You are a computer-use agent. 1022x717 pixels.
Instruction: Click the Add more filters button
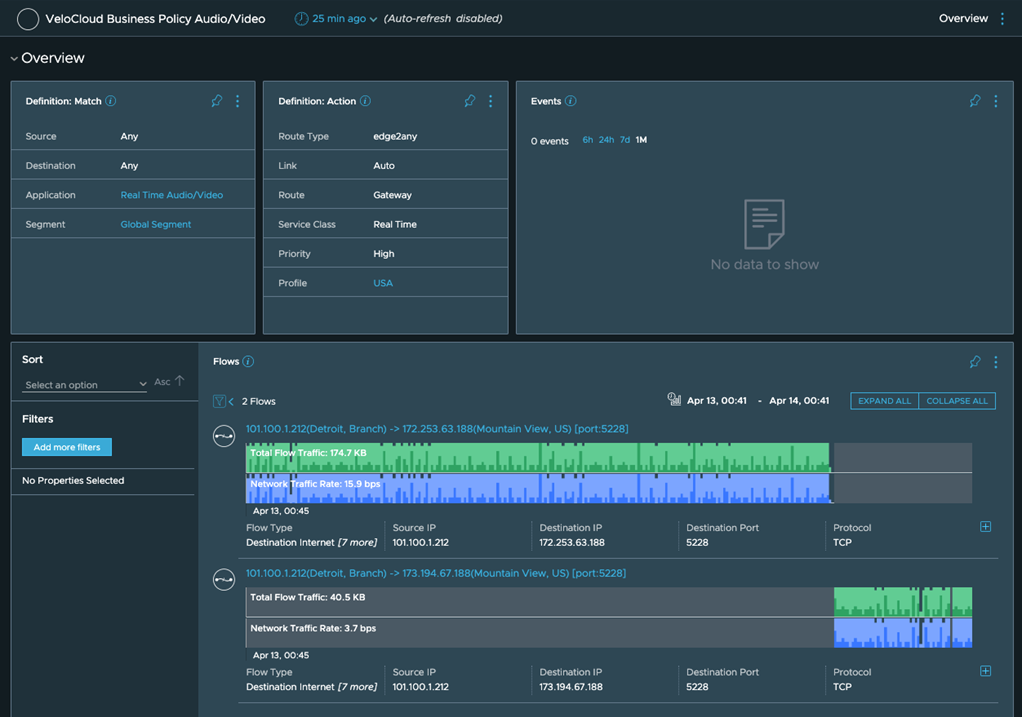(67, 447)
